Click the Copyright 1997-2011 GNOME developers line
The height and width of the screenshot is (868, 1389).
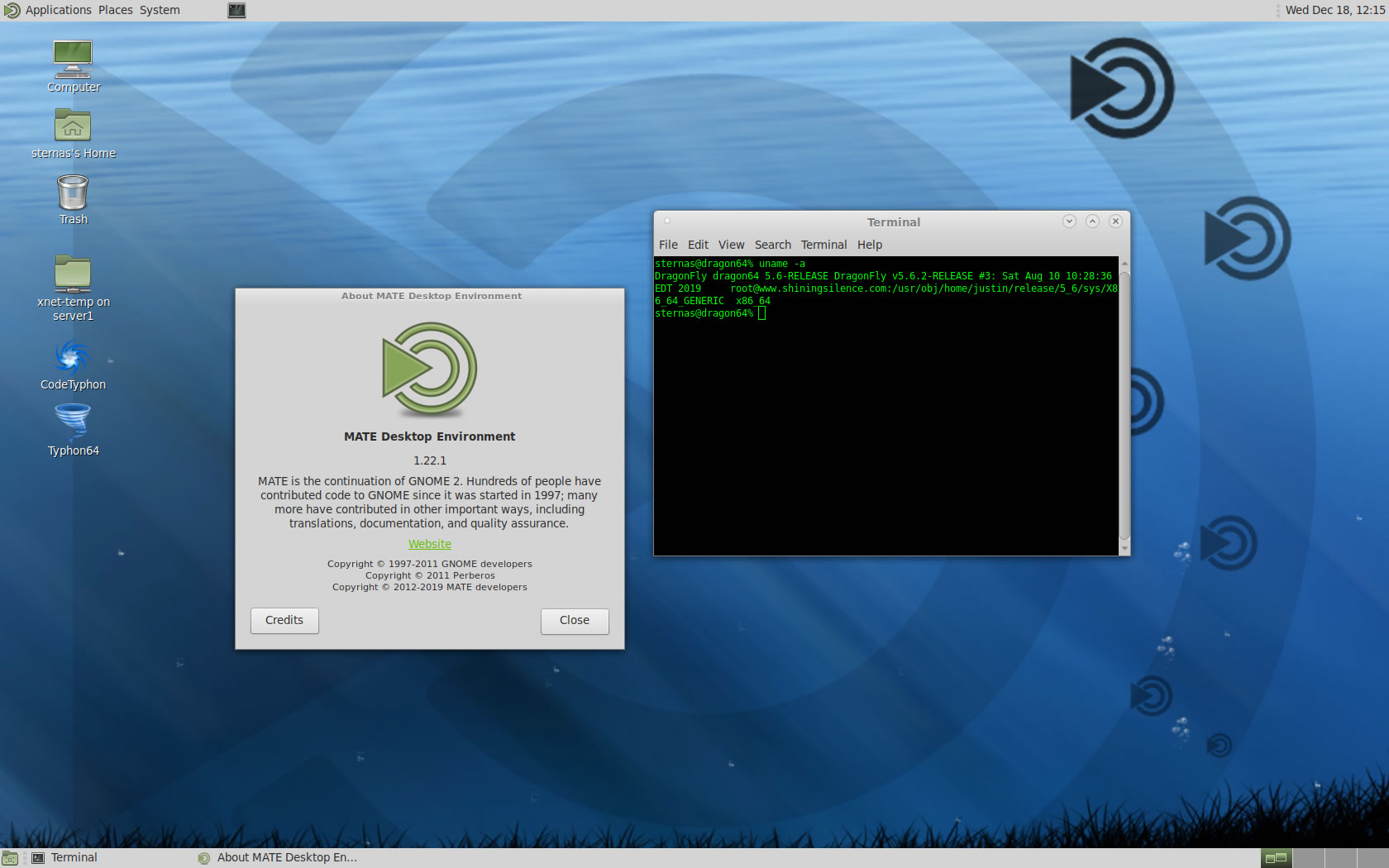(x=430, y=564)
